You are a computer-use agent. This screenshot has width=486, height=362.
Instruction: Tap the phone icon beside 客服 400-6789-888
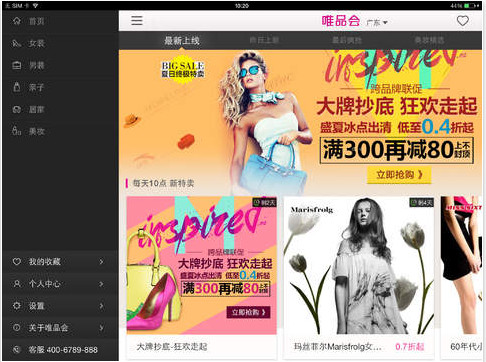[17, 349]
